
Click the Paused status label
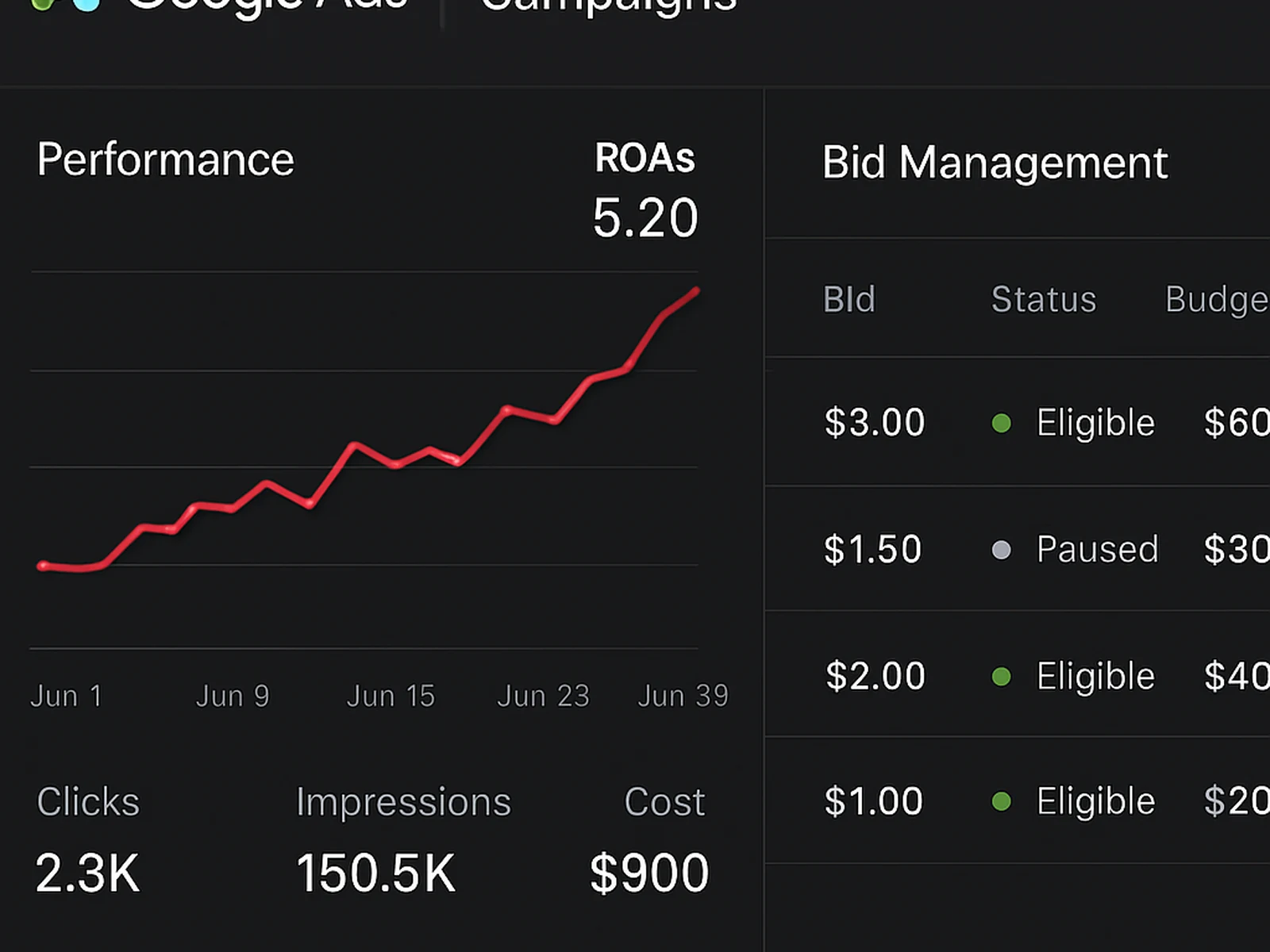[1097, 549]
